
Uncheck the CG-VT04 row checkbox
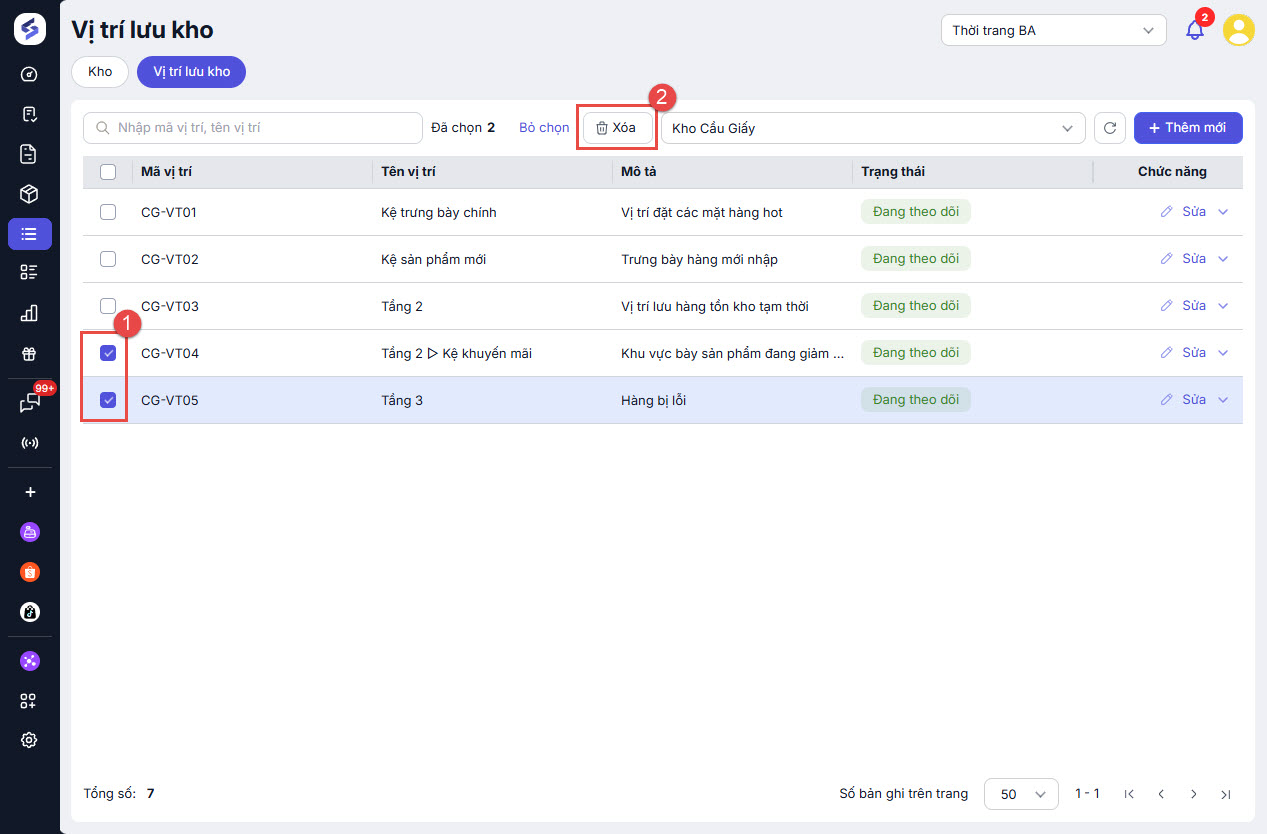click(x=108, y=353)
